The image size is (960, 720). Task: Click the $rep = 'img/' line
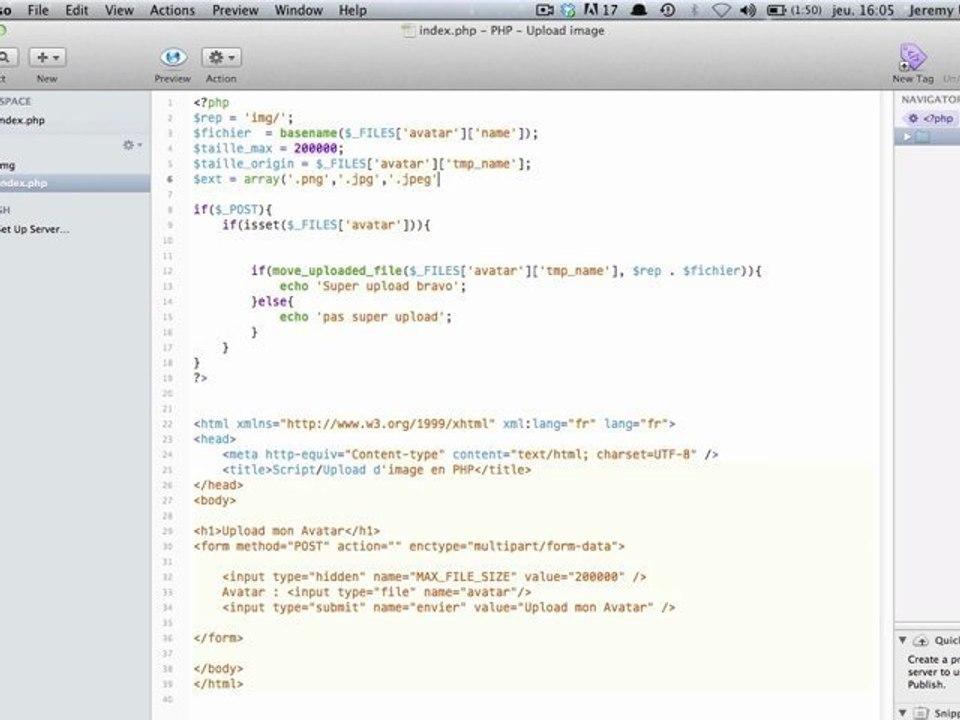244,118
